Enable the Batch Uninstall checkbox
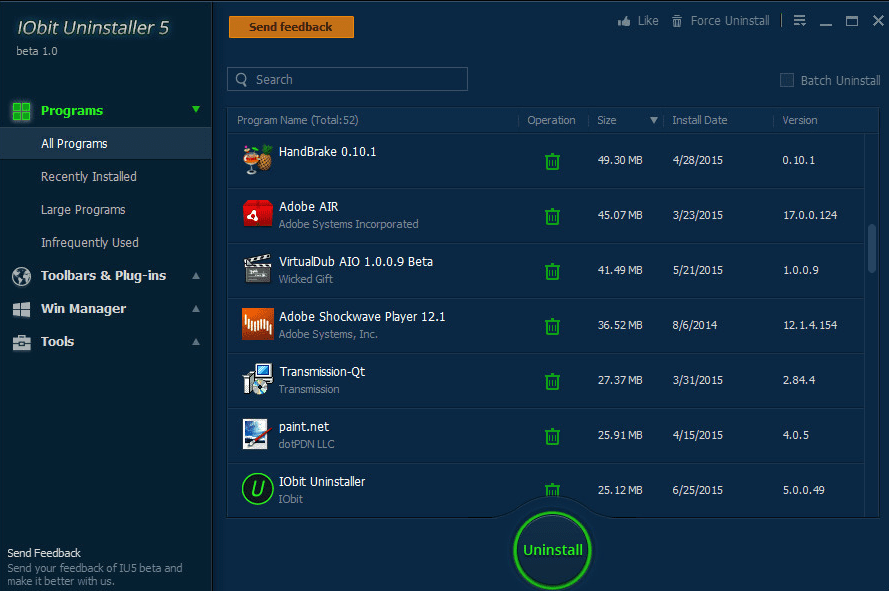This screenshot has height=591, width=889. pyautogui.click(x=787, y=80)
